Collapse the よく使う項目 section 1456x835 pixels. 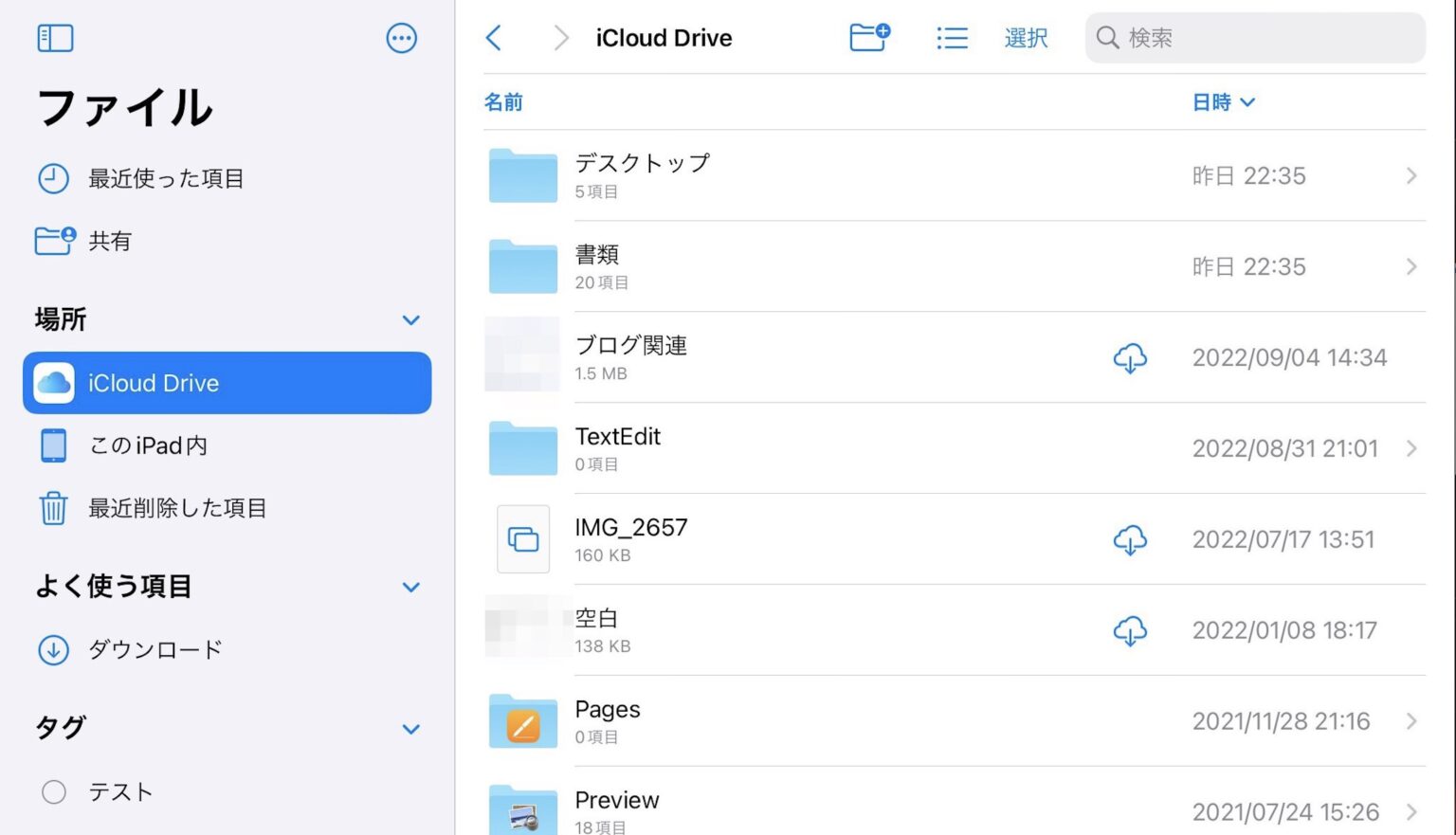pos(410,588)
